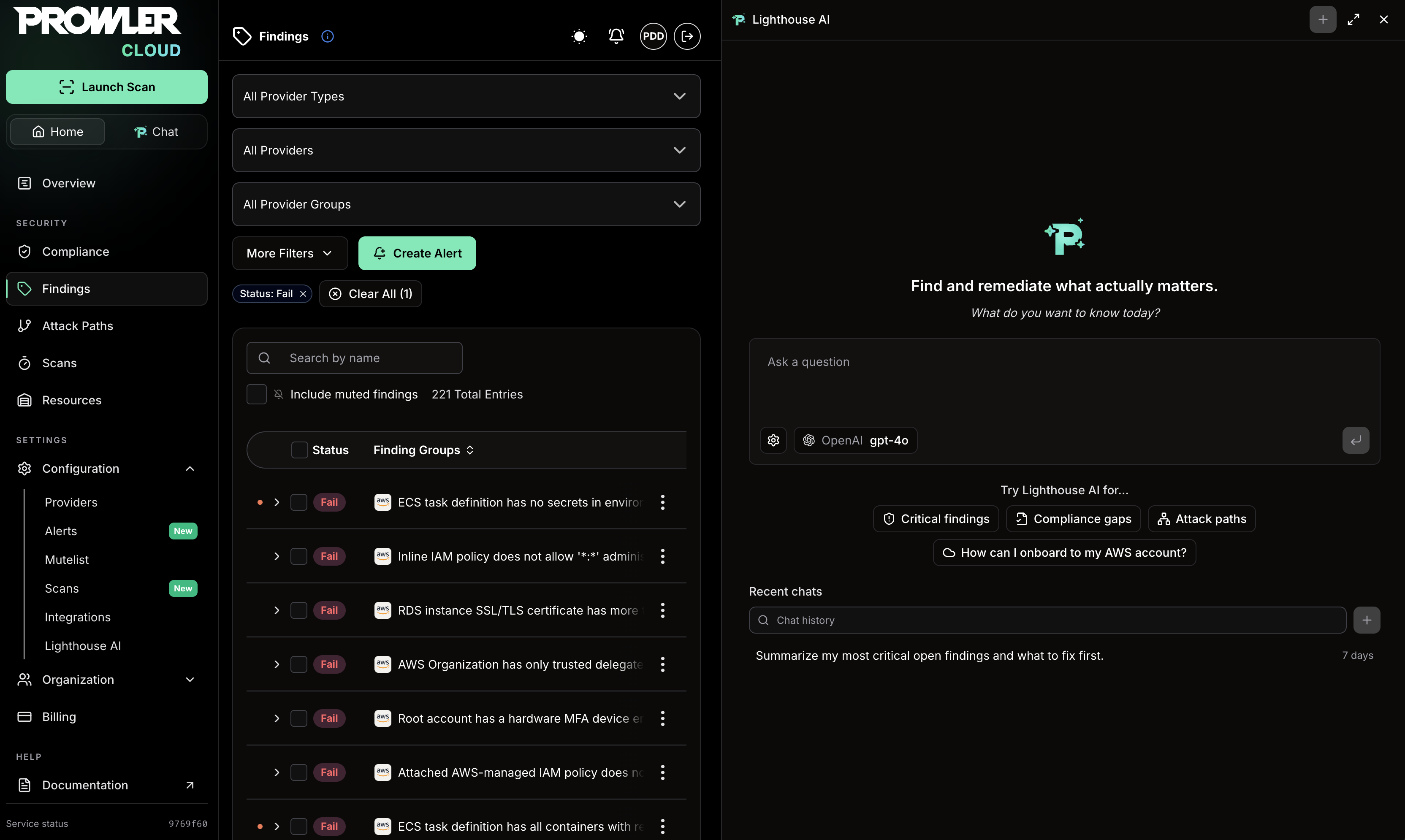Collapse the Configuration sidebar section
This screenshot has width=1405, height=840.
(x=190, y=469)
